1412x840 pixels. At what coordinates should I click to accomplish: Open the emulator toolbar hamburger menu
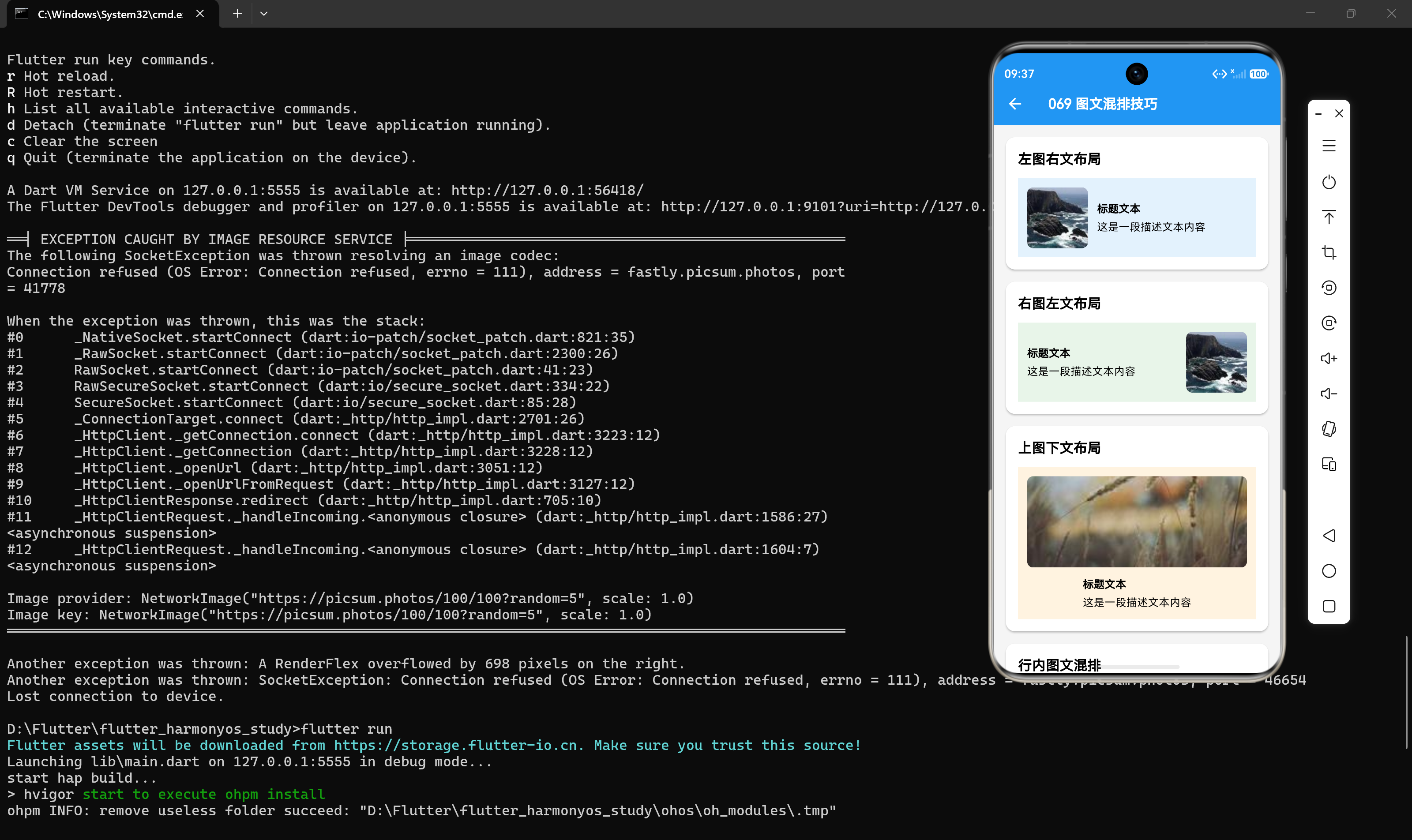tap(1329, 146)
